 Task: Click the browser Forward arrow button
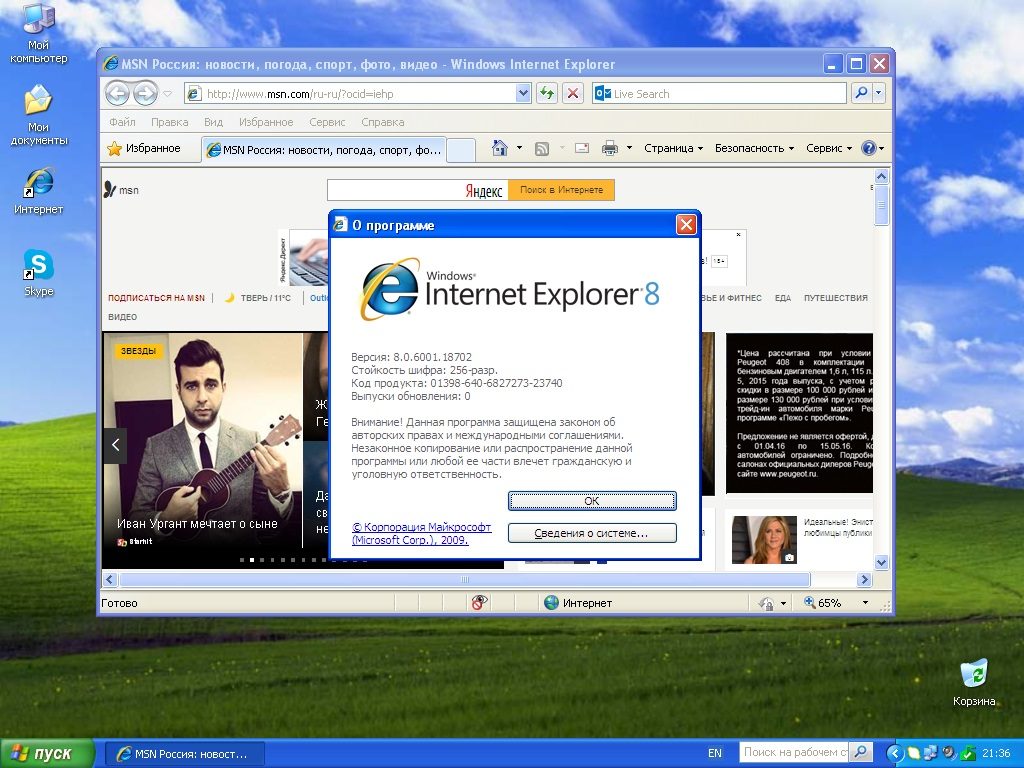(145, 93)
